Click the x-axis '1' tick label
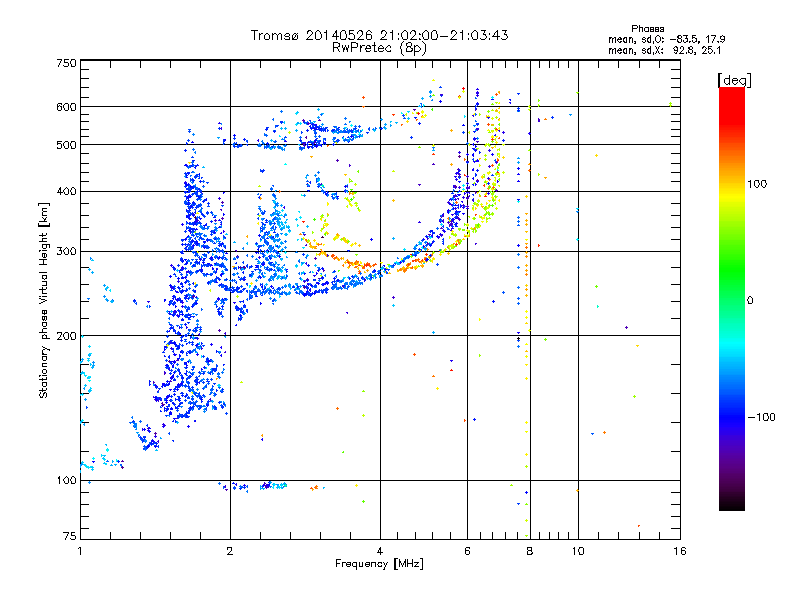Viewport: 800px width, 600px height. tap(80, 551)
